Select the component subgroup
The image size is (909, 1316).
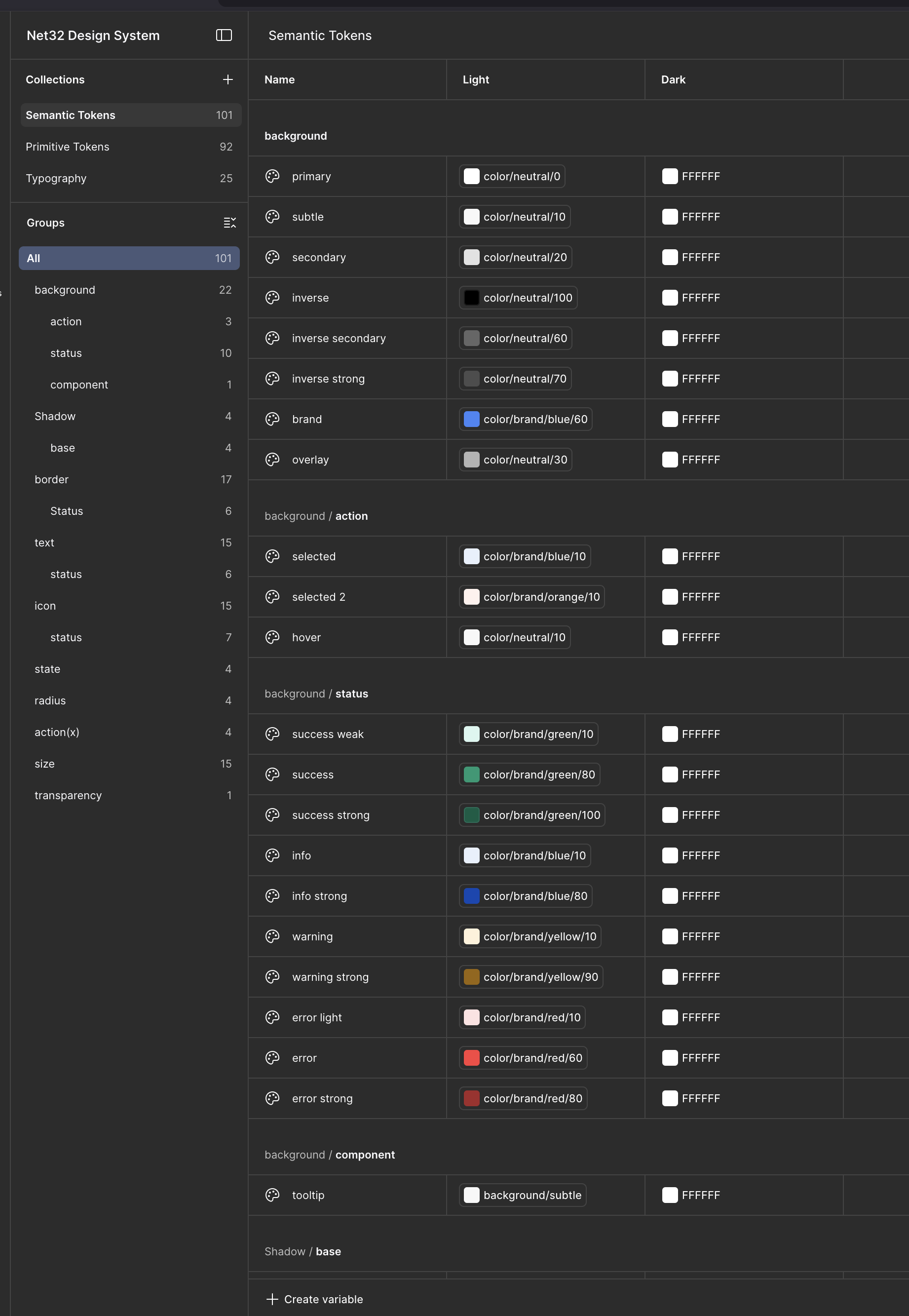point(129,385)
